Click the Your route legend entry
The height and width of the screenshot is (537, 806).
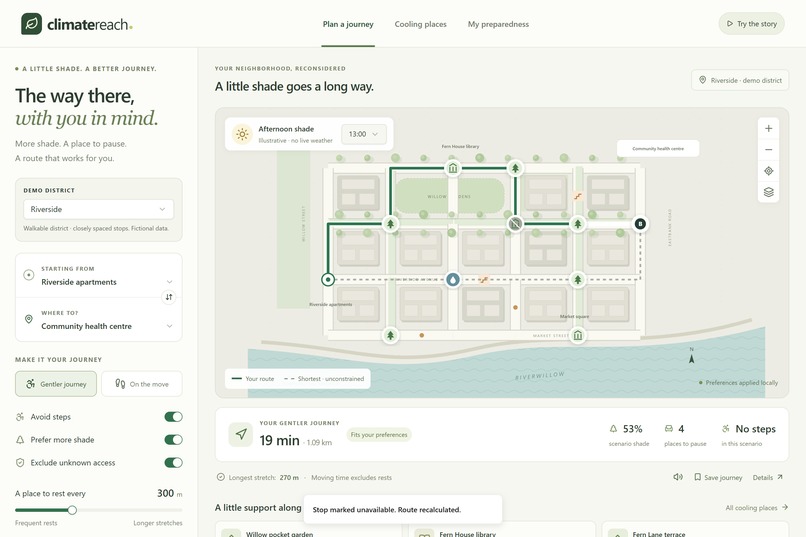point(253,379)
